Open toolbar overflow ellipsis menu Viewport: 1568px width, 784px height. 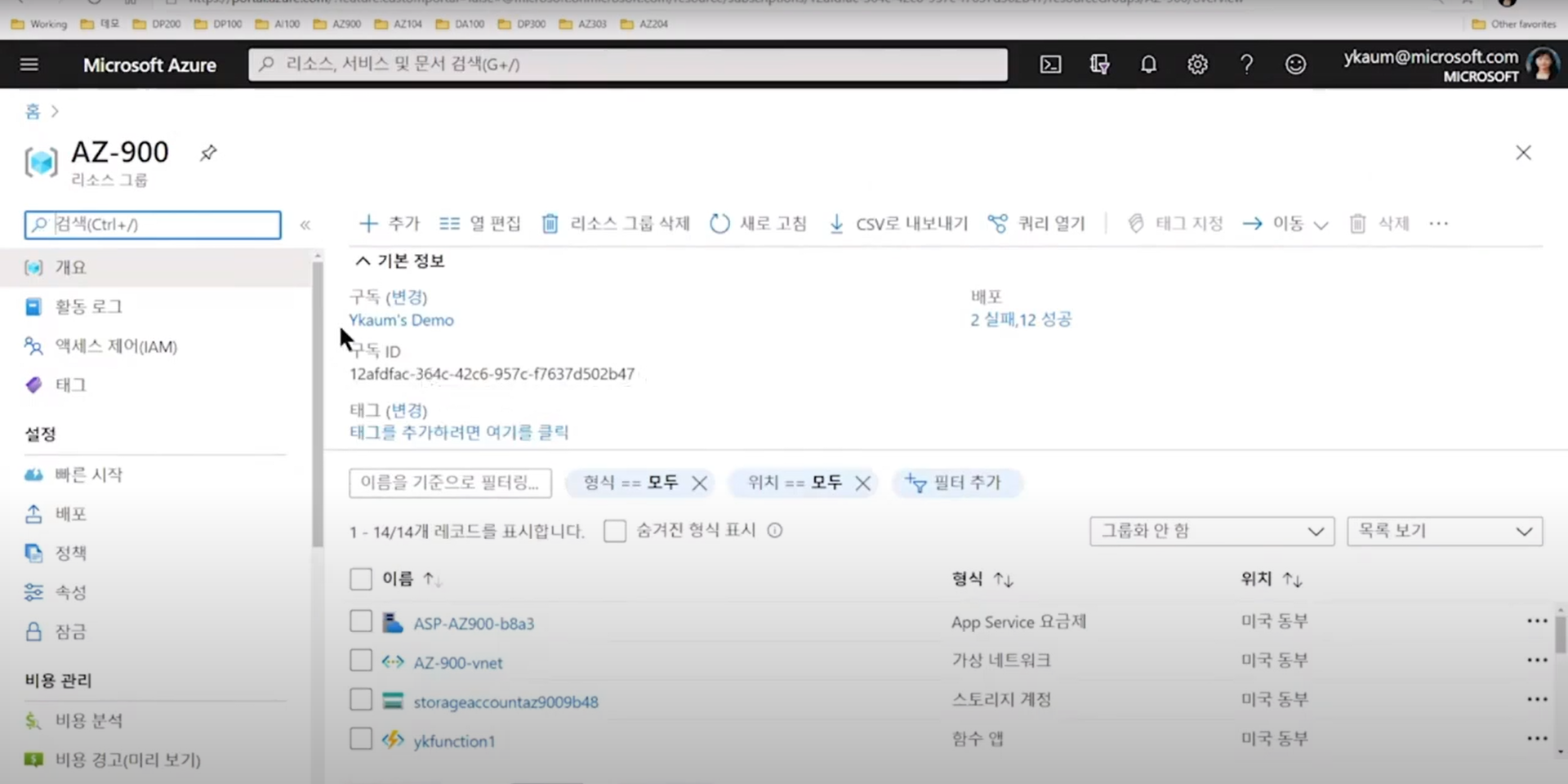coord(1438,223)
